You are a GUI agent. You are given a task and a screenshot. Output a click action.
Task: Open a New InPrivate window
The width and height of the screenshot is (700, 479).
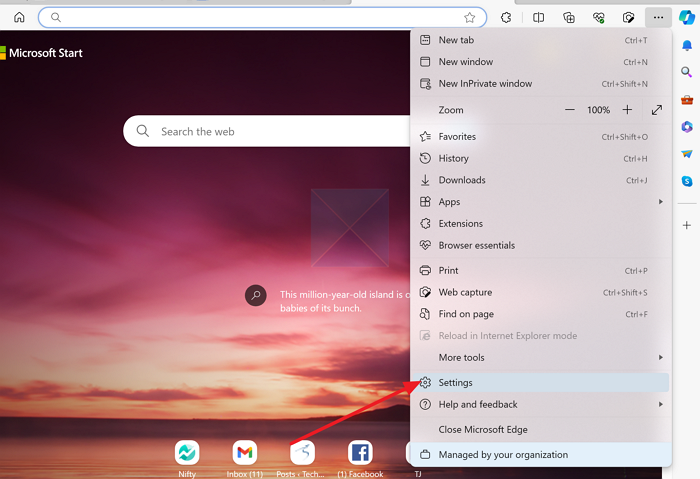point(541,83)
